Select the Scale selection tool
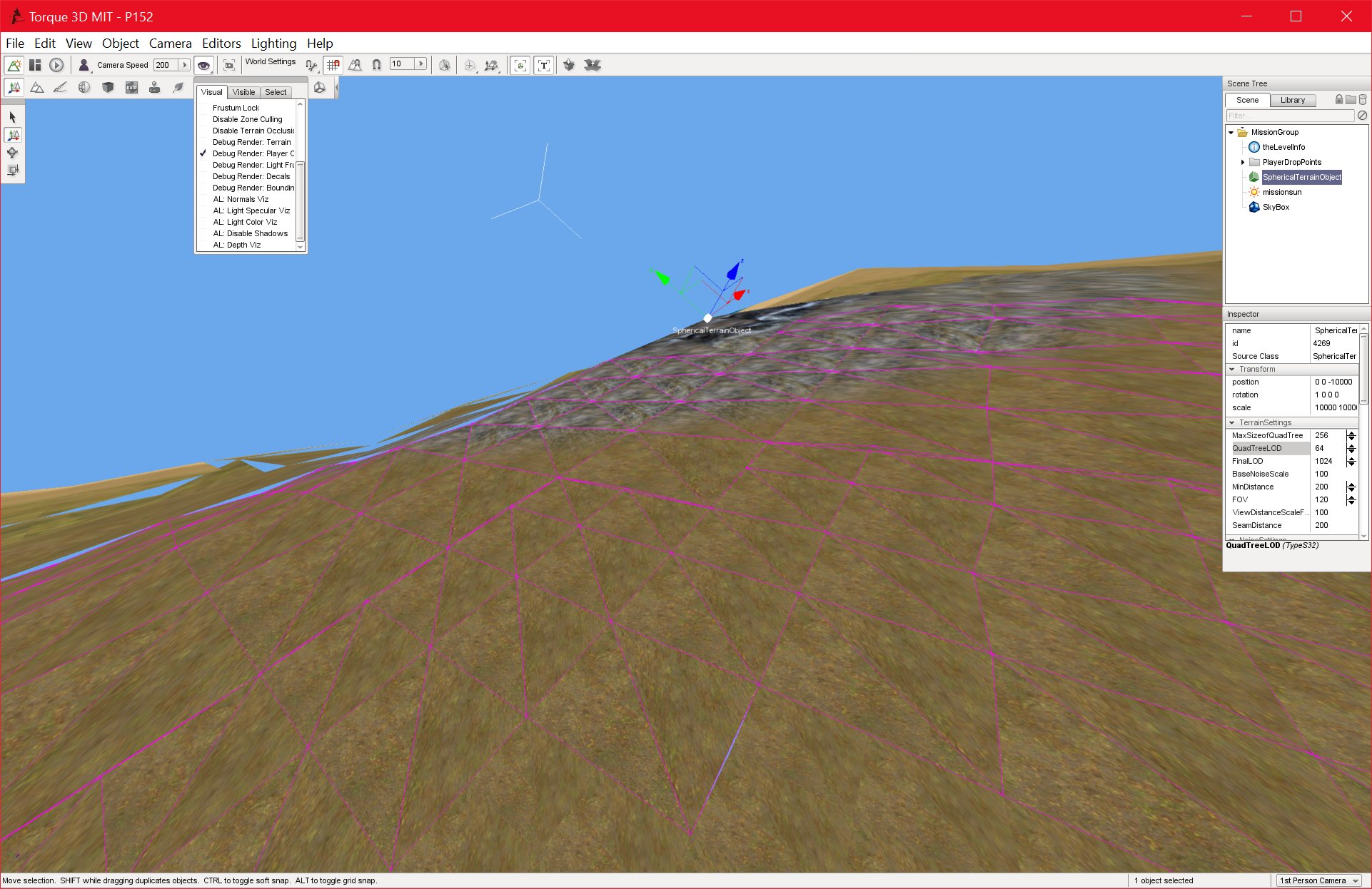Viewport: 1372px width, 889px height. pyautogui.click(x=13, y=171)
